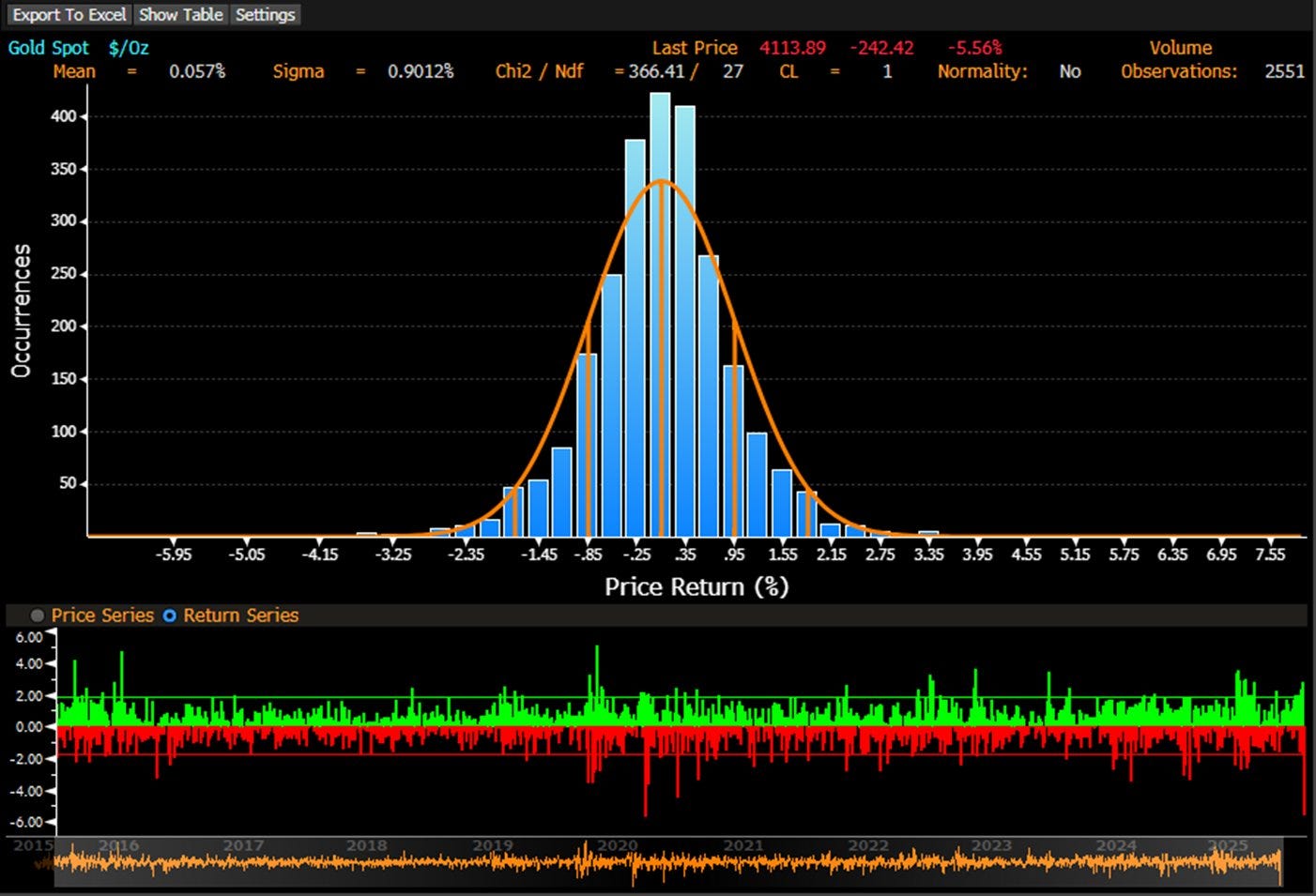Click the right edge of the timeline range slider
1316x896 pixels.
point(1282,861)
